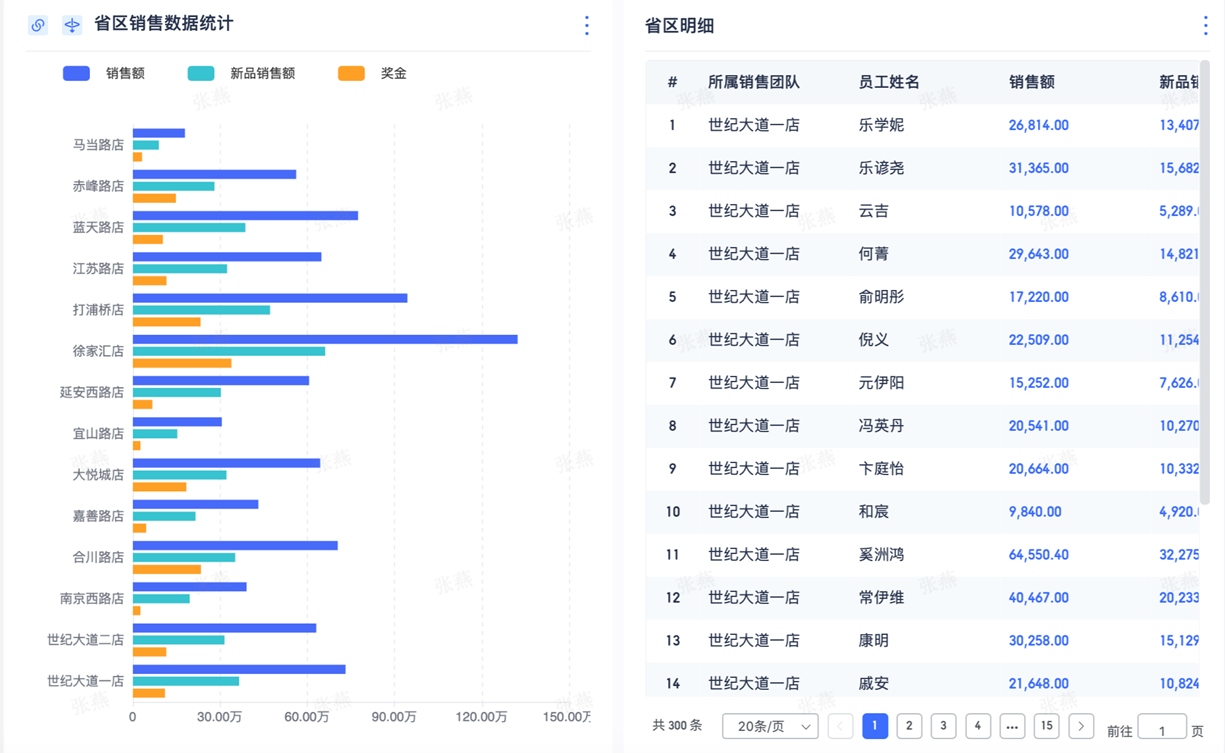The image size is (1225, 753).
Task: Click the 员工姓名 column header
Action: coord(889,82)
